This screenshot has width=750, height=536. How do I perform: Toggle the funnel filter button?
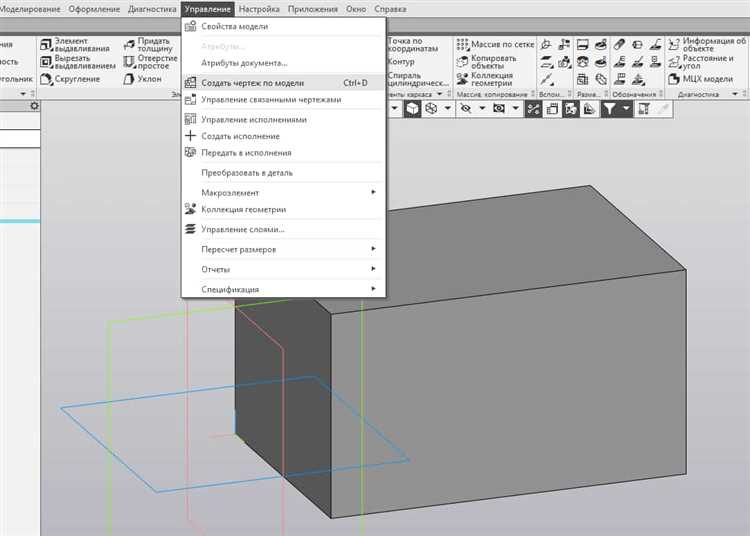(608, 109)
